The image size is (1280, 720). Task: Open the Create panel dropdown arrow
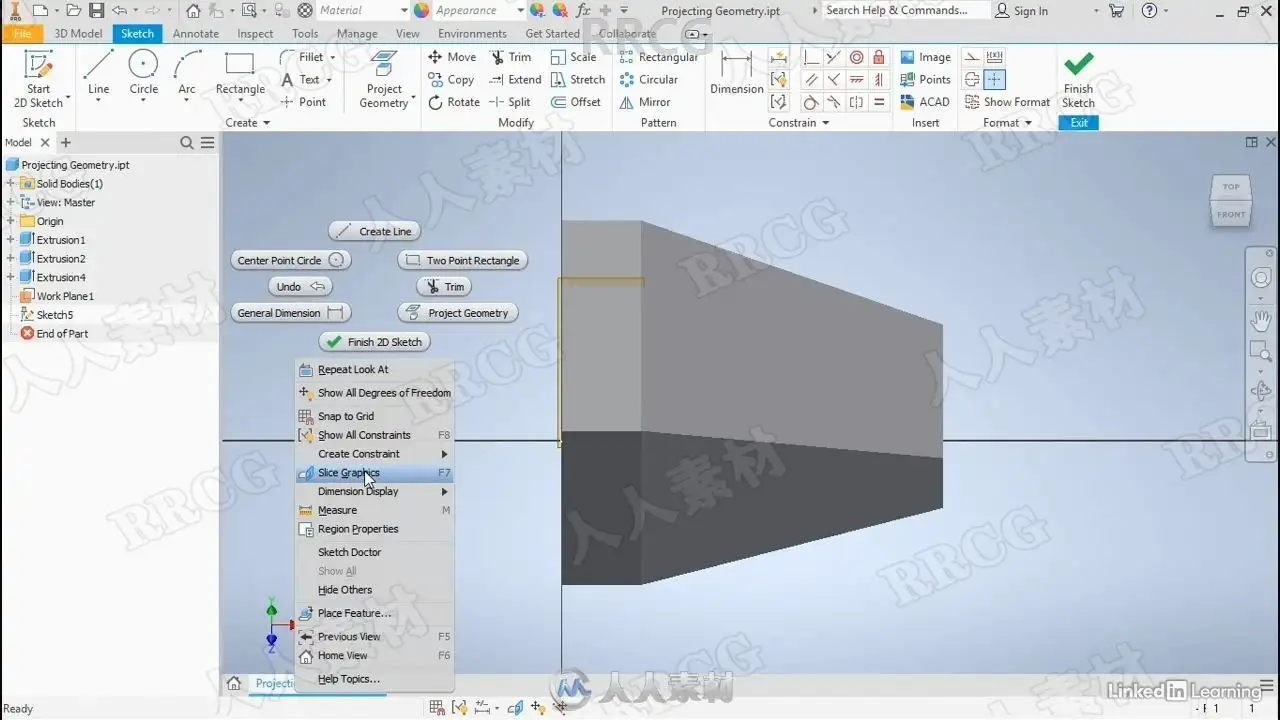(x=266, y=123)
